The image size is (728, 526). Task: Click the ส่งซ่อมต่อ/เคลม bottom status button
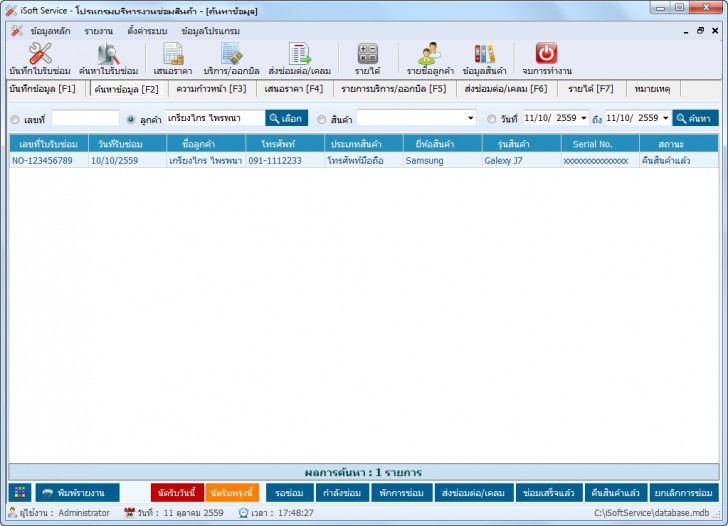click(474, 493)
